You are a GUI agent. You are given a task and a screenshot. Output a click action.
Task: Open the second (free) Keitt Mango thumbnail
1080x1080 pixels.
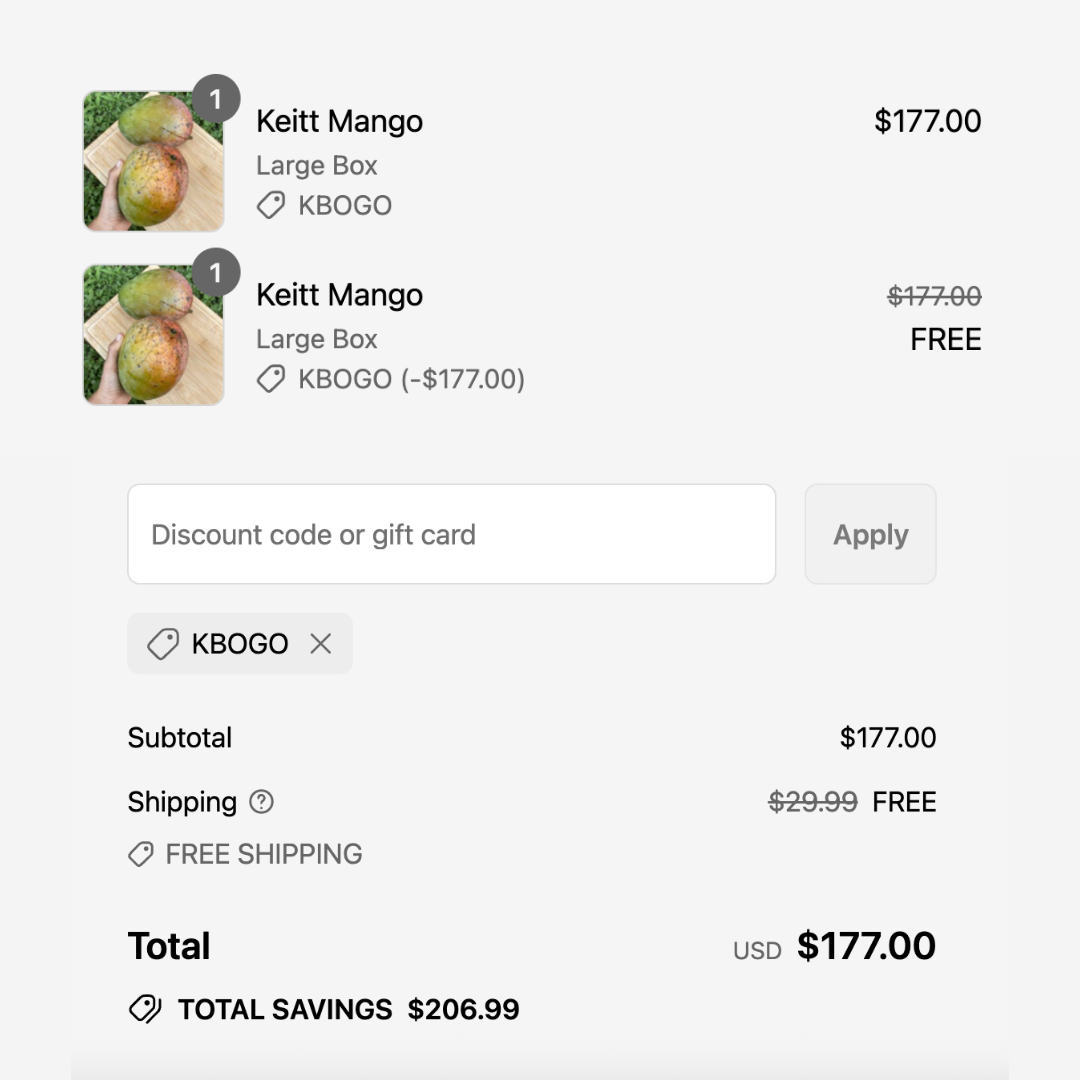click(153, 335)
